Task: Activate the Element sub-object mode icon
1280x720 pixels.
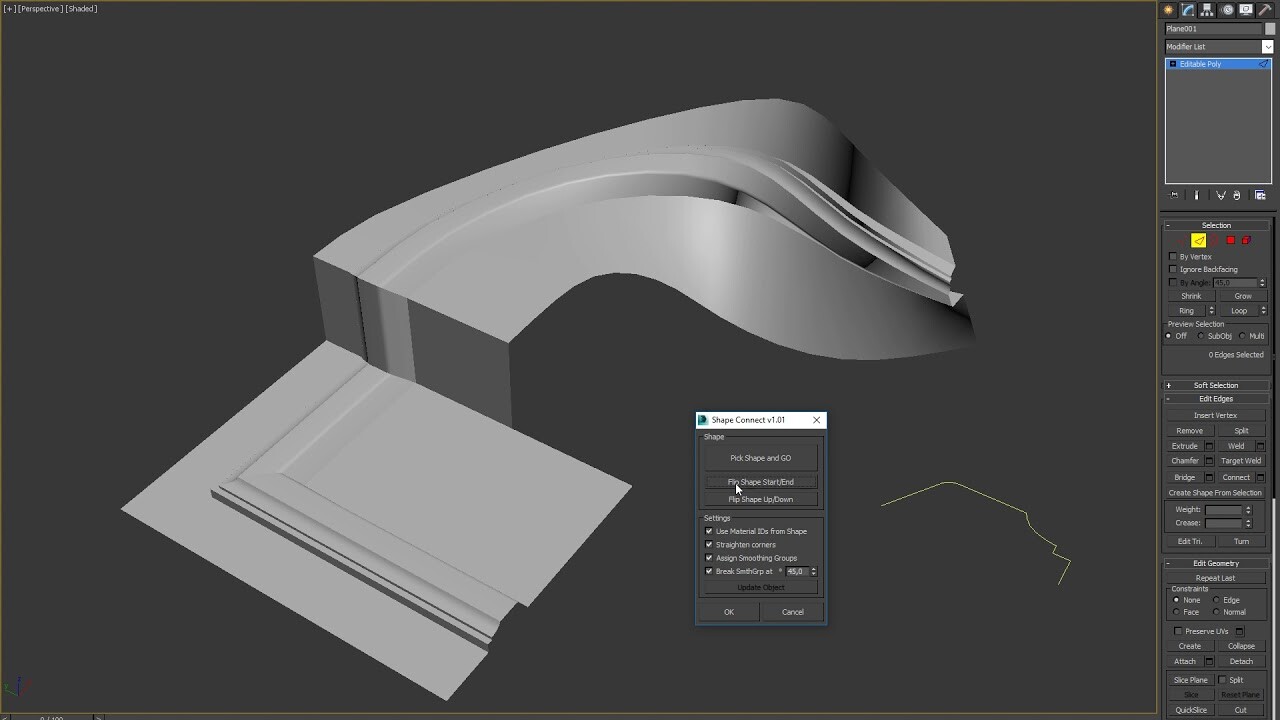Action: tap(1246, 240)
